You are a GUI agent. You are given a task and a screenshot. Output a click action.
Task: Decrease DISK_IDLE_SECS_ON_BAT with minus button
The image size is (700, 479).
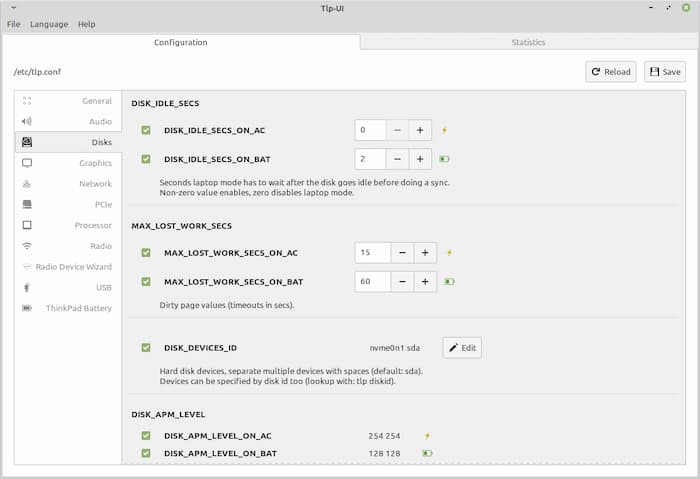(397, 159)
